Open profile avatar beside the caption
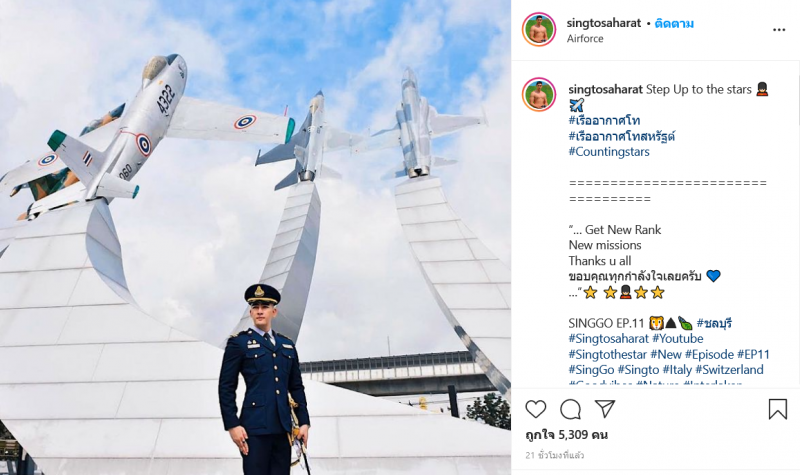This screenshot has width=800, height=475. 539,95
